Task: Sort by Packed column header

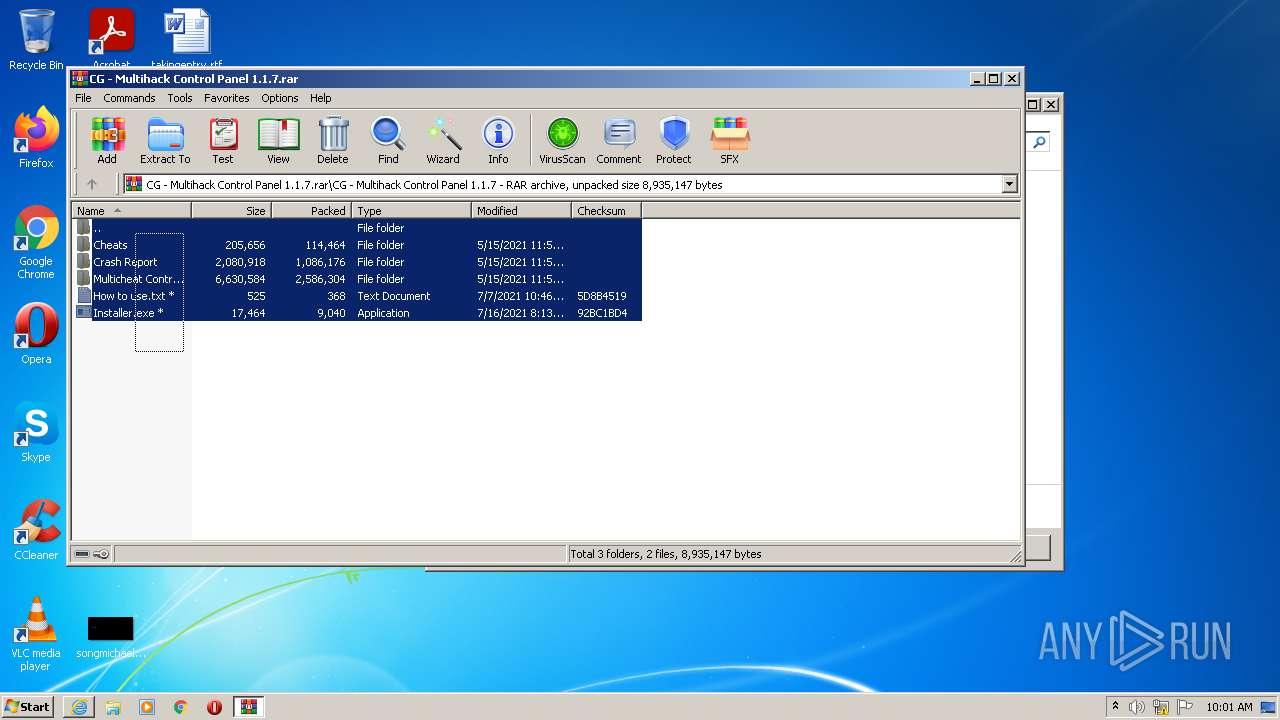Action: tap(311, 211)
